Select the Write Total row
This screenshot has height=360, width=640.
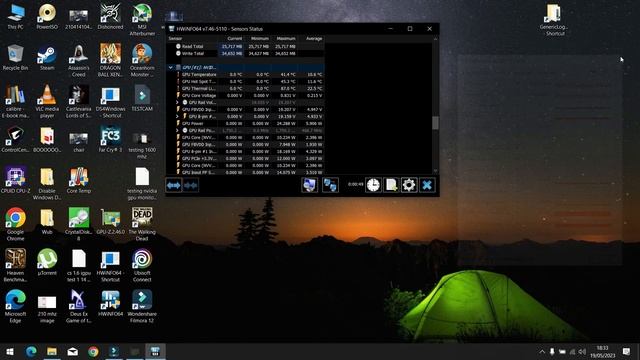pos(246,53)
